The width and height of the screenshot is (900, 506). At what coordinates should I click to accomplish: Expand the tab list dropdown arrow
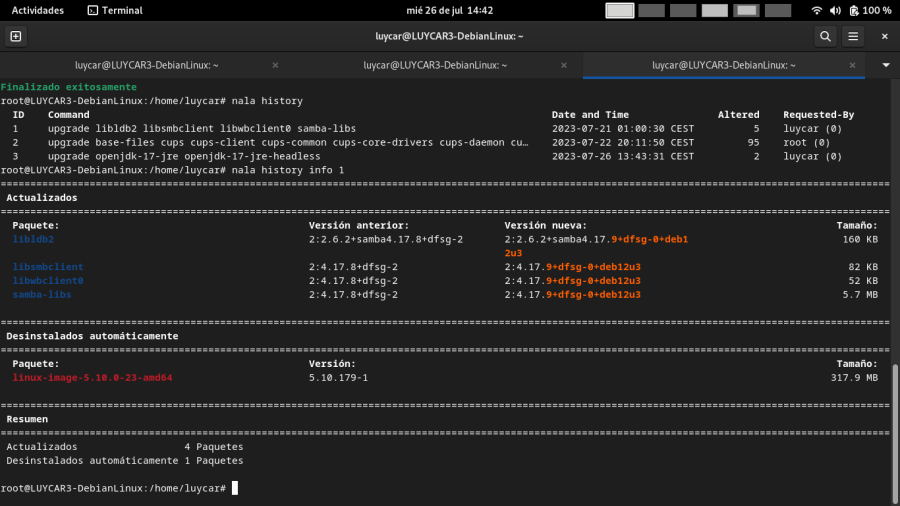(885, 65)
